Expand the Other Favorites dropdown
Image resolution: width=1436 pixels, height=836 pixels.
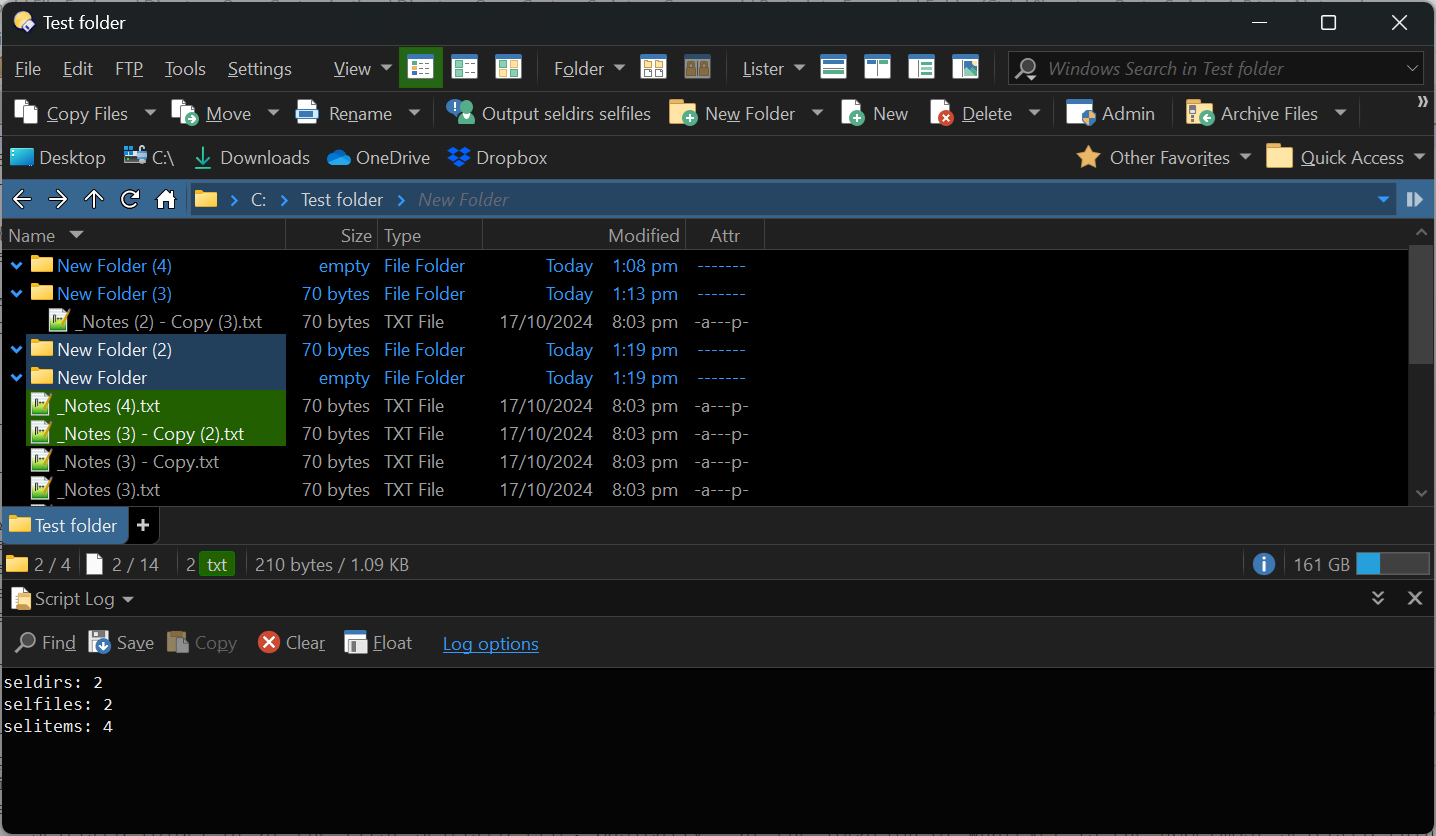(x=1245, y=157)
